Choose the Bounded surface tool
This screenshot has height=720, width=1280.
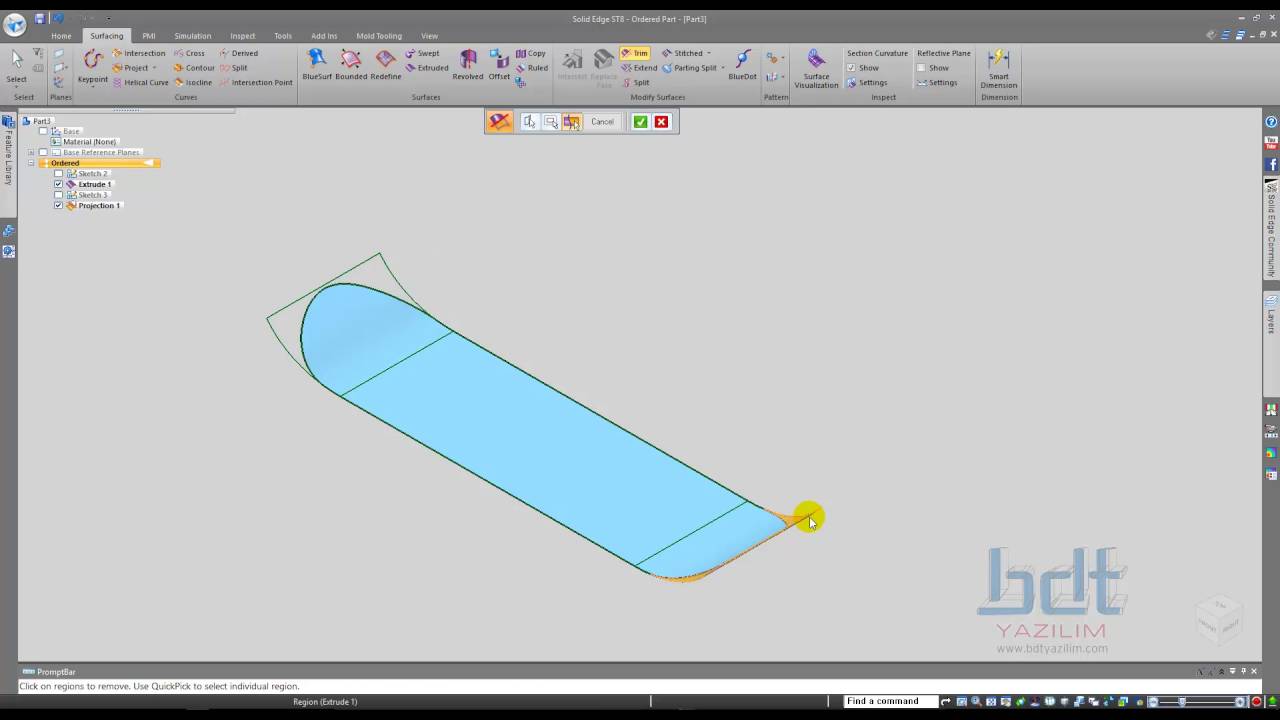tap(351, 65)
